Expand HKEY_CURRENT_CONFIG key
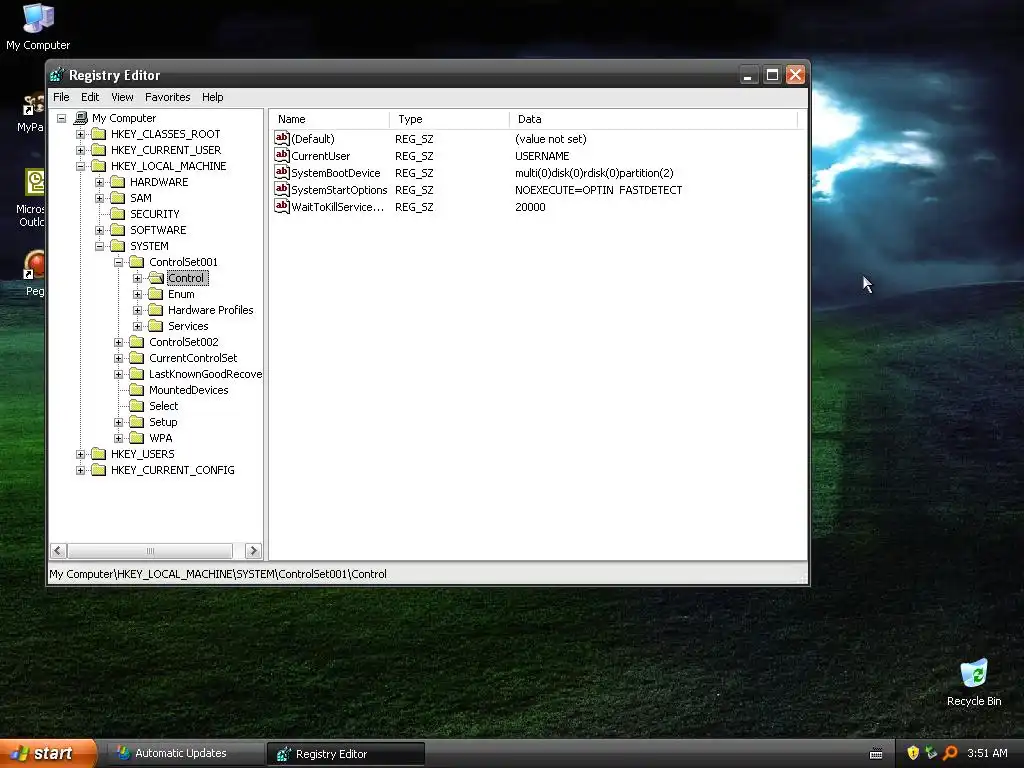The image size is (1024, 768). [x=80, y=470]
